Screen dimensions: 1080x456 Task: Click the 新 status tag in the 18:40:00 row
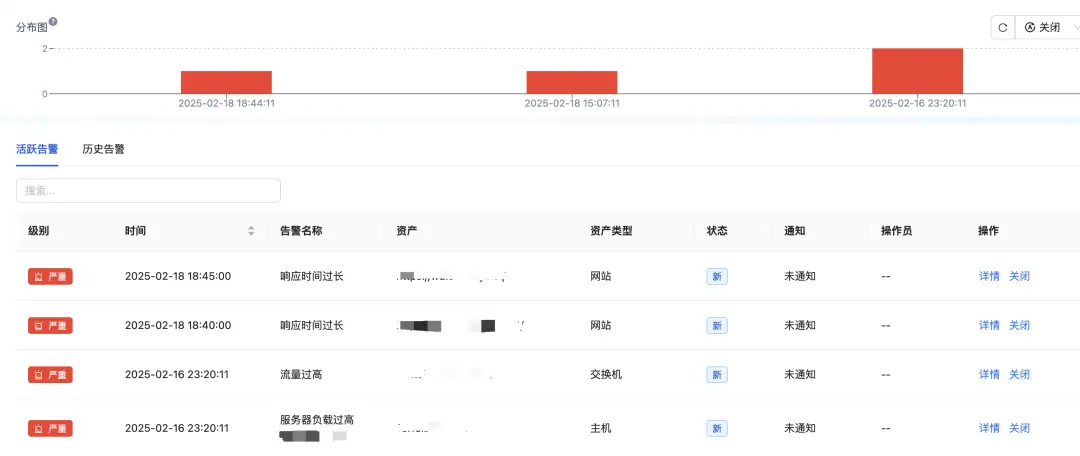click(x=717, y=325)
